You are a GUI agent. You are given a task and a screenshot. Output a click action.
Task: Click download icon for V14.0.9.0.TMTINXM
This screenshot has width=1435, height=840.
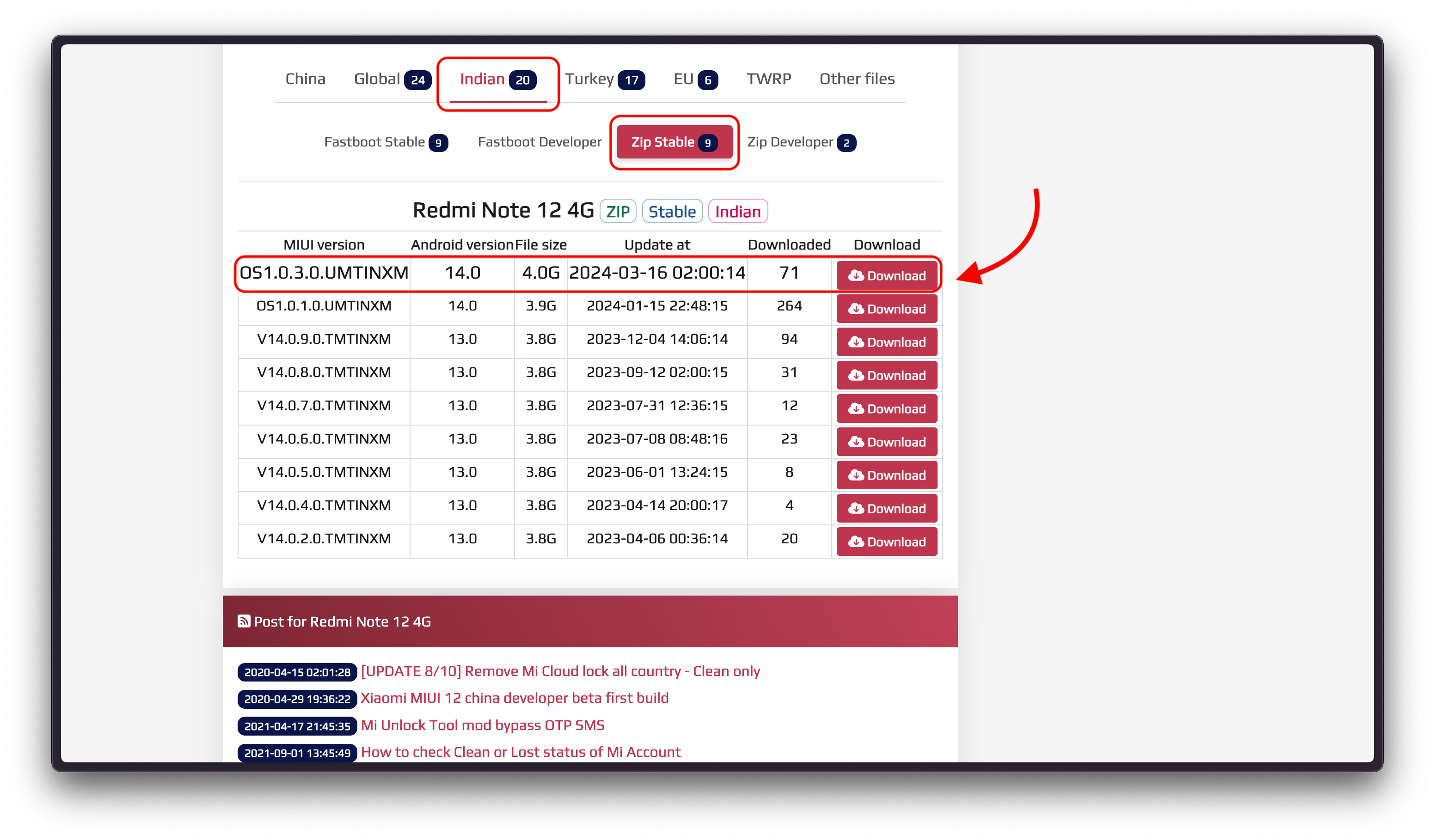tap(855, 342)
